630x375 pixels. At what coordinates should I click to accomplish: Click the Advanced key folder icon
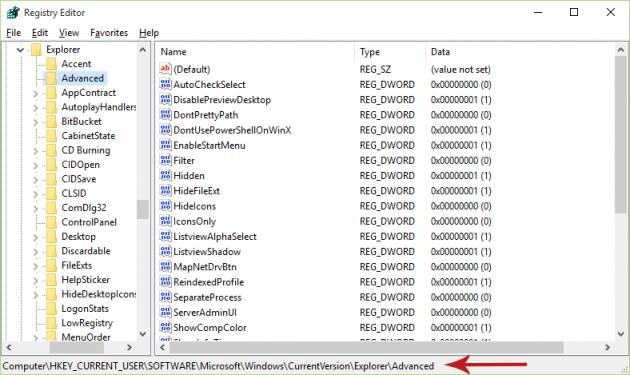[x=51, y=78]
